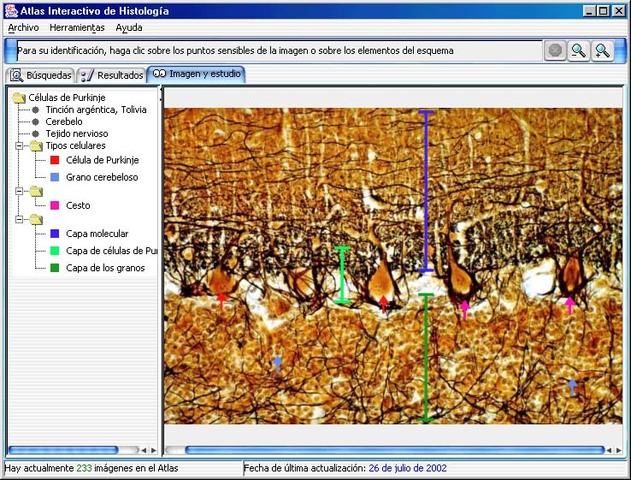Viewport: 631px width, 480px height.
Task: Select the Imagen y estudio tab
Action: (x=196, y=74)
